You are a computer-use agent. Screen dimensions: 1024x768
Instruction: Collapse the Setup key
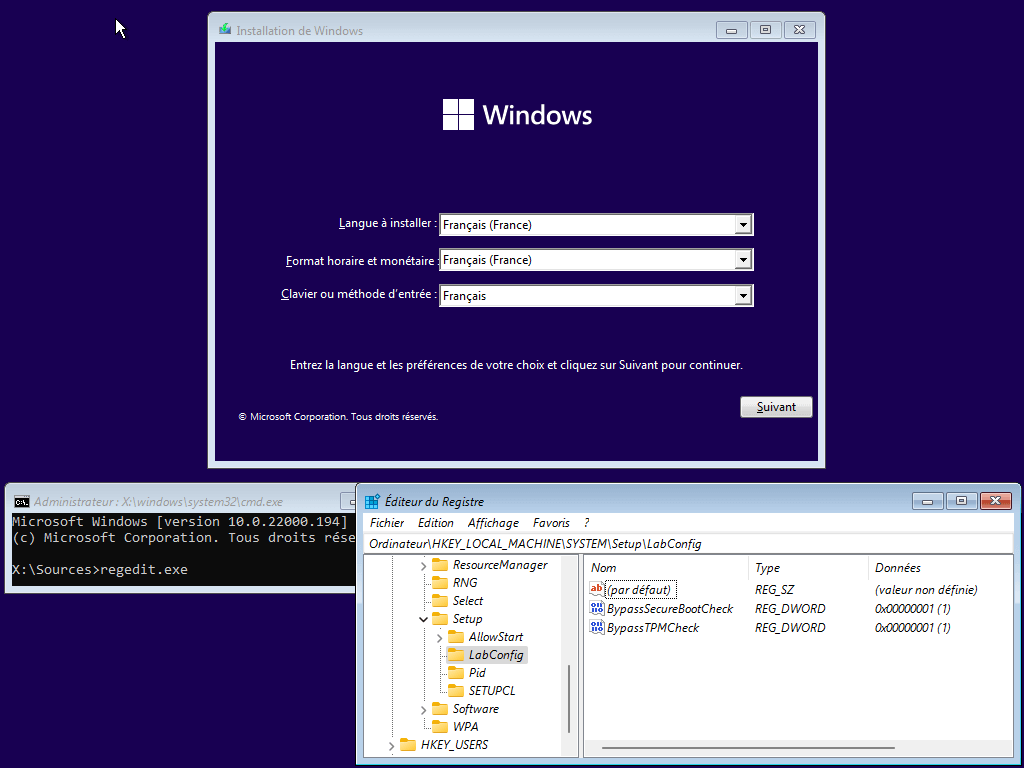point(423,619)
